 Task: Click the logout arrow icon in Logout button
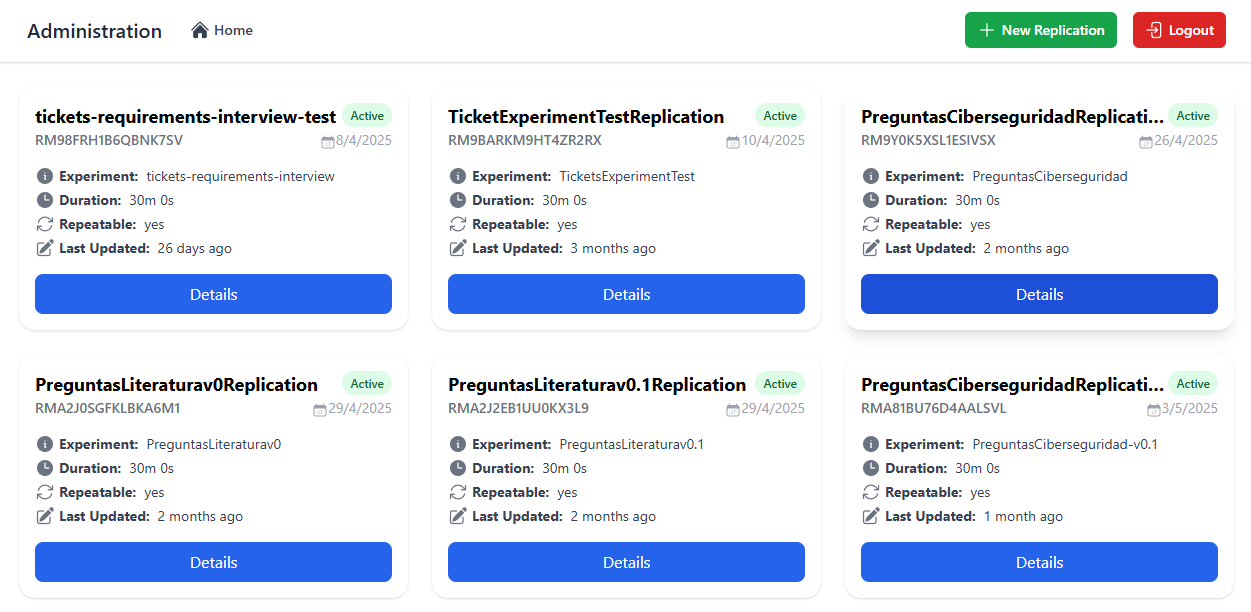click(x=1152, y=30)
